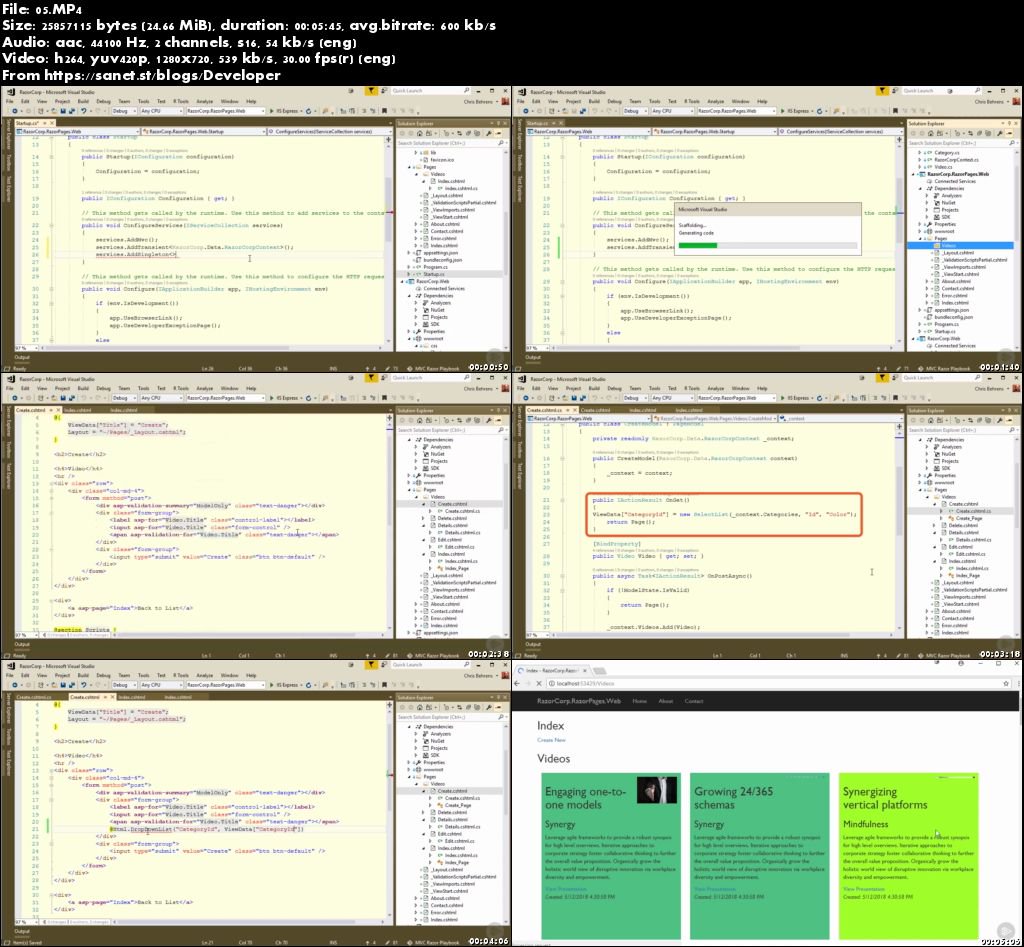This screenshot has height=947, width=1024.
Task: Click the Solution Explorer Properties wrench in the 00:03:18 frame
Action: (x=1000, y=420)
